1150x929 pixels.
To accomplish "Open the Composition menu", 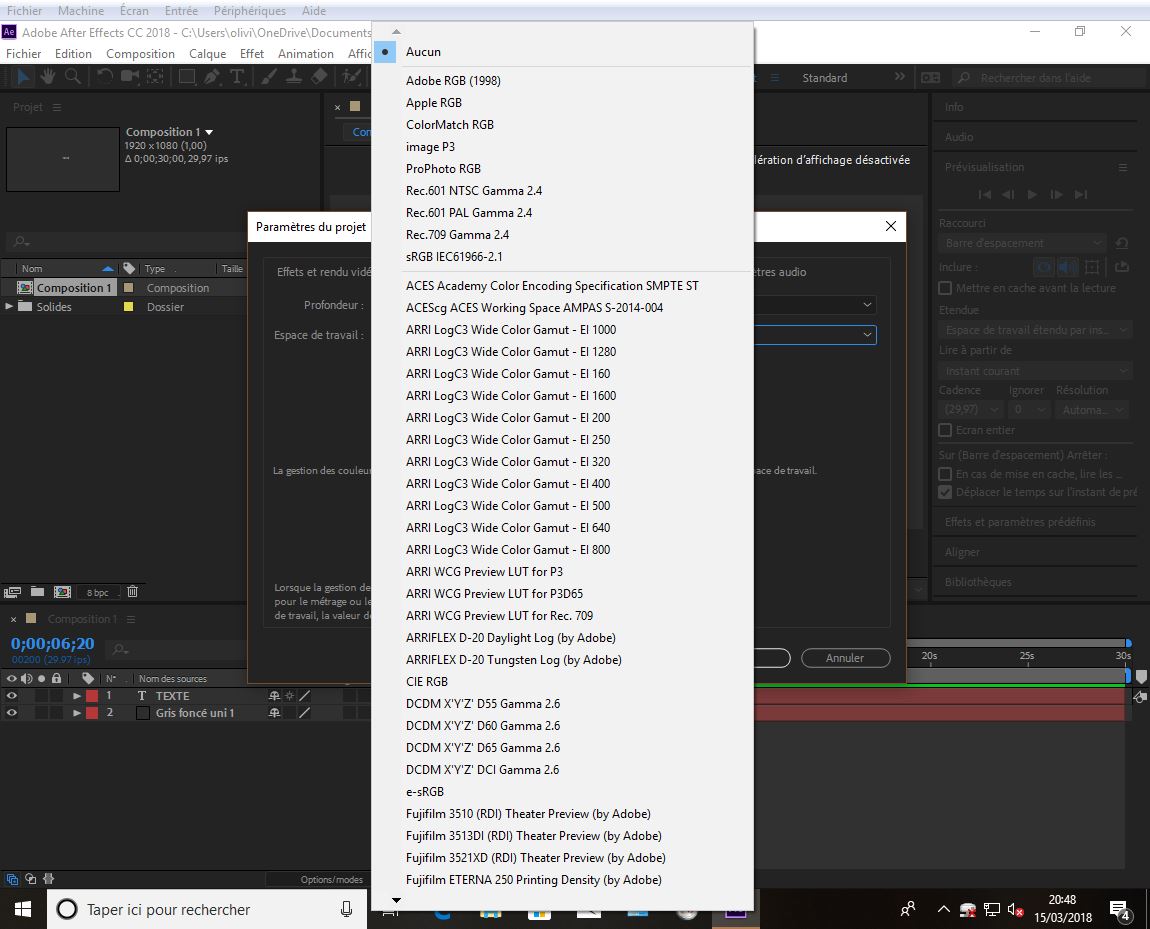I will coord(140,54).
